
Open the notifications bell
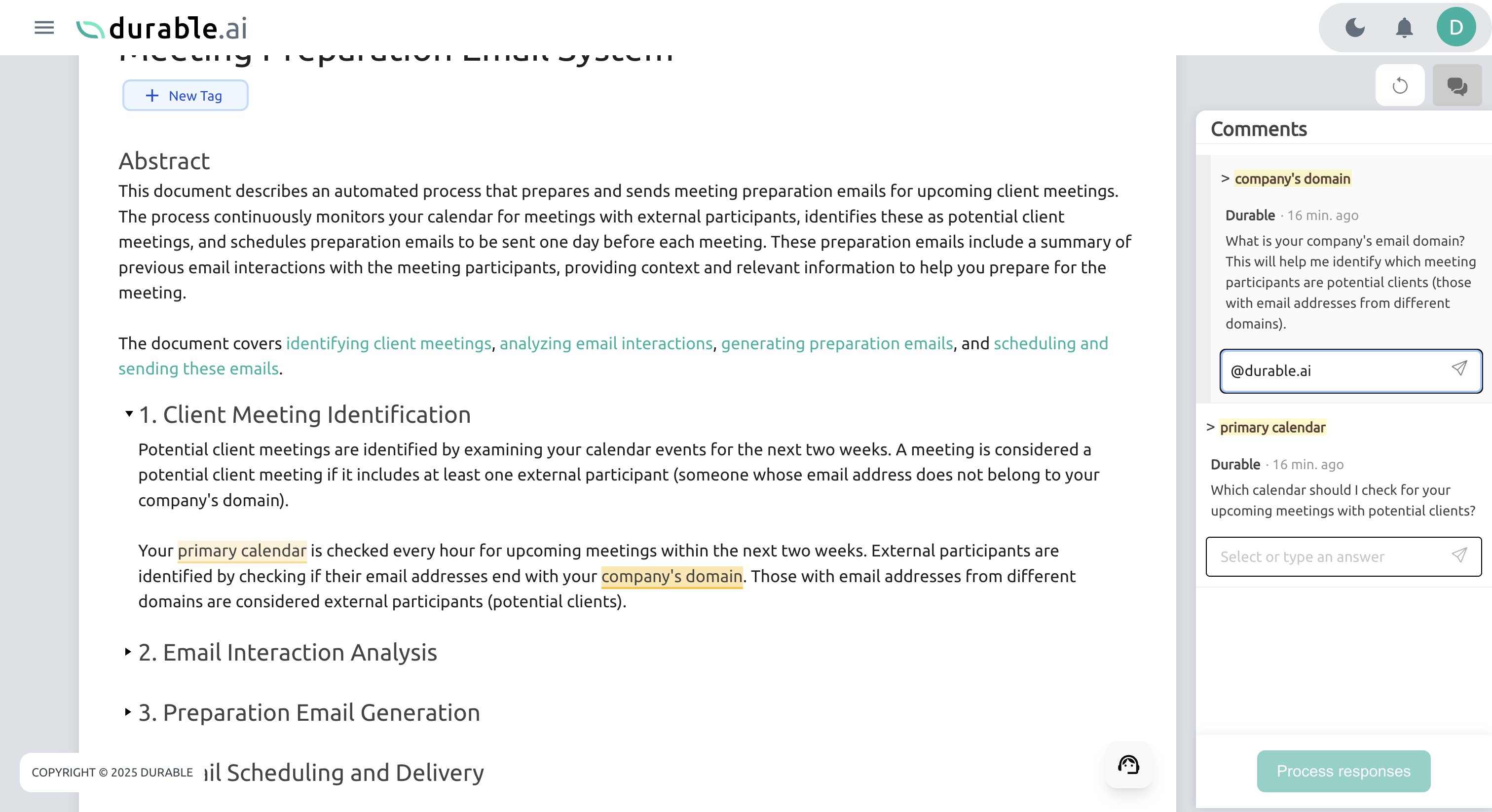tap(1404, 27)
